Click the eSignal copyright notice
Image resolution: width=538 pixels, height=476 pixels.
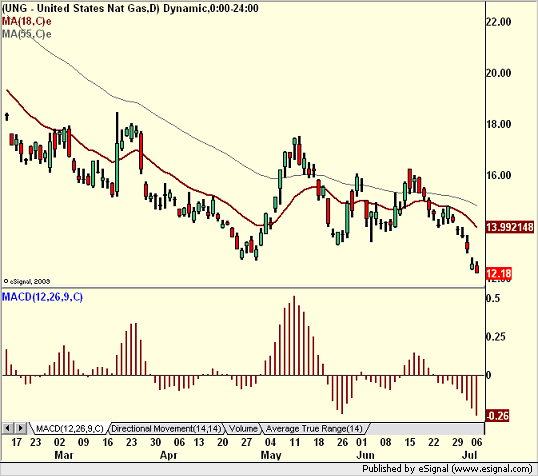(27, 281)
